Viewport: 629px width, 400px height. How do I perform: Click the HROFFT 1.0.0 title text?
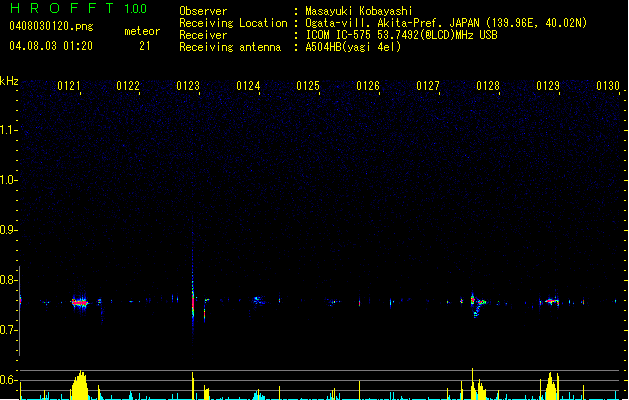[78, 8]
